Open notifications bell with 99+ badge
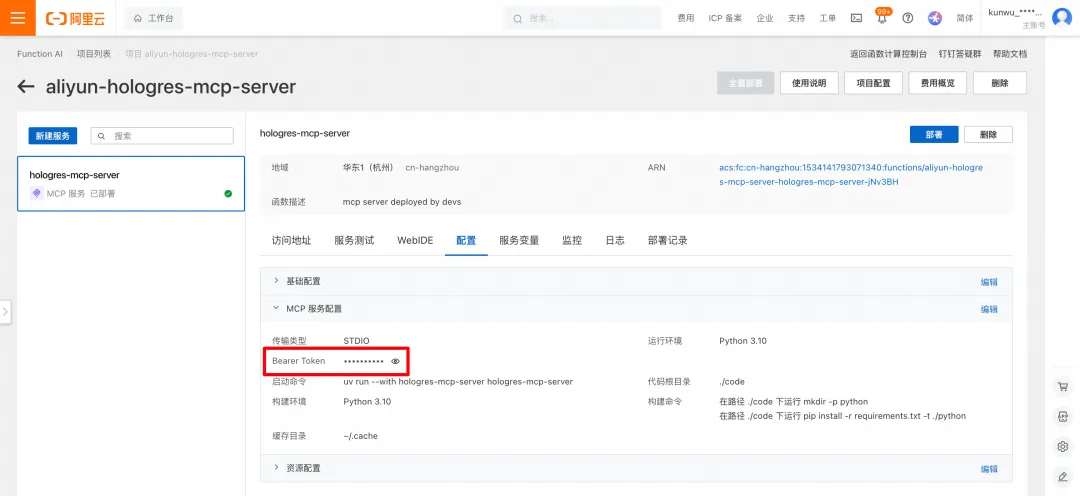Image resolution: width=1080 pixels, height=496 pixels. click(882, 18)
